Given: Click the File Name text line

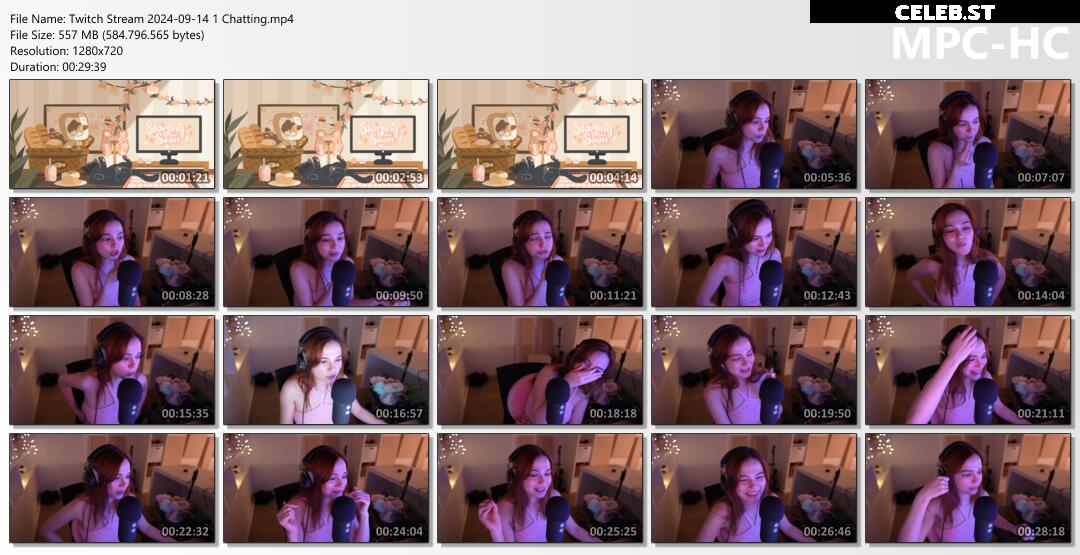Looking at the screenshot, I should (152, 19).
